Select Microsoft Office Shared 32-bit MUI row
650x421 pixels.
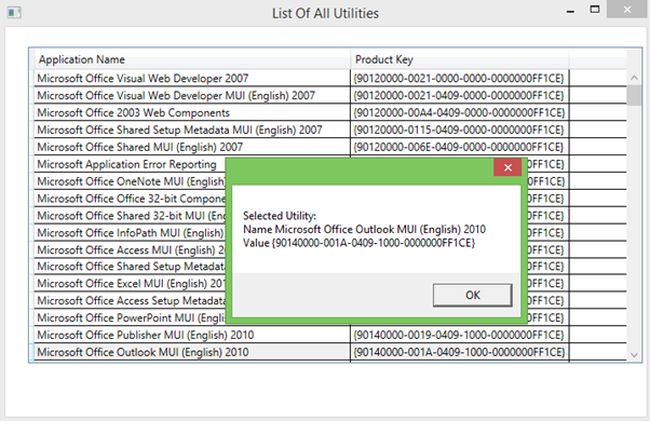(130, 215)
